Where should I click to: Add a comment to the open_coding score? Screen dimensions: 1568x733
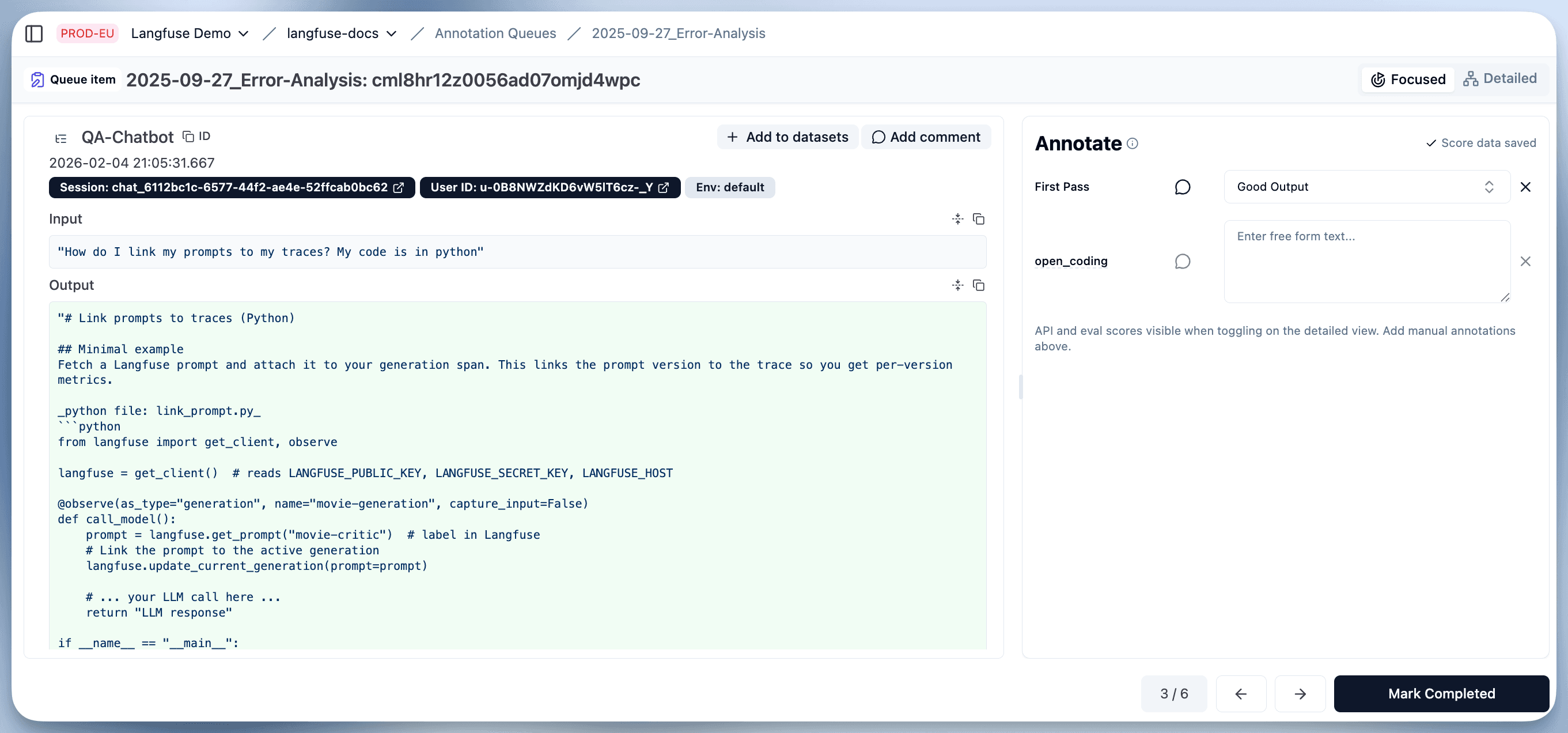click(1182, 261)
